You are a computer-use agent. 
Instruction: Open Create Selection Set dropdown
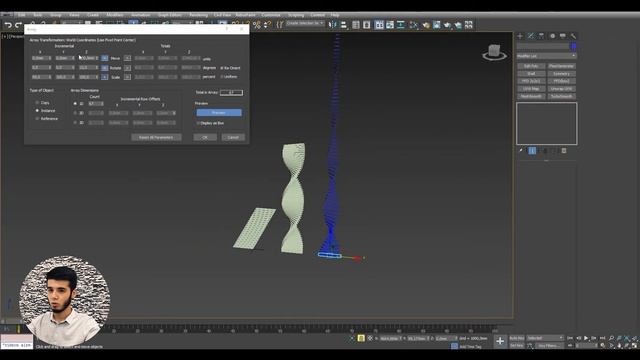[x=305, y=24]
